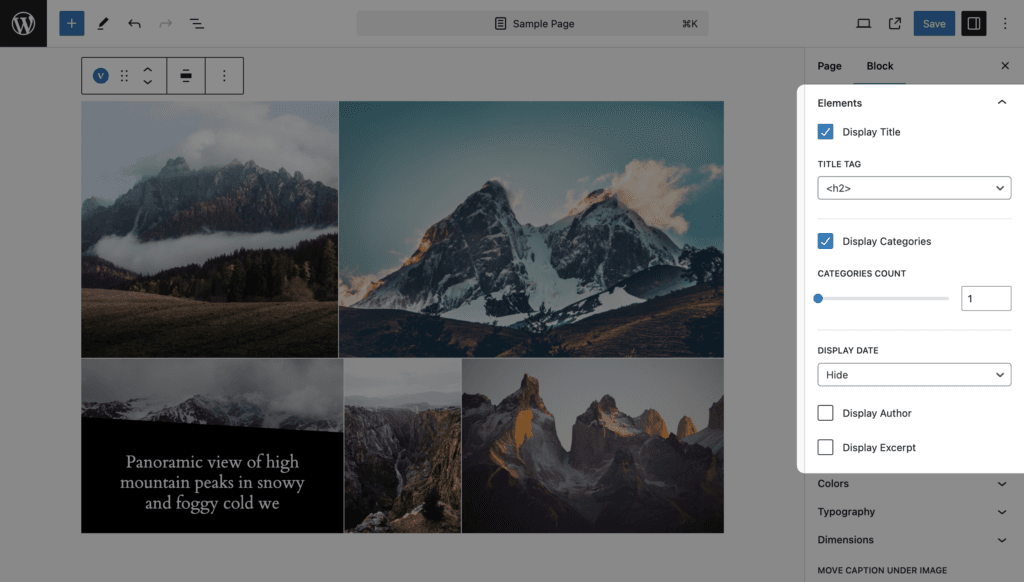1024x582 pixels.
Task: Select the Block tab
Action: click(x=880, y=66)
